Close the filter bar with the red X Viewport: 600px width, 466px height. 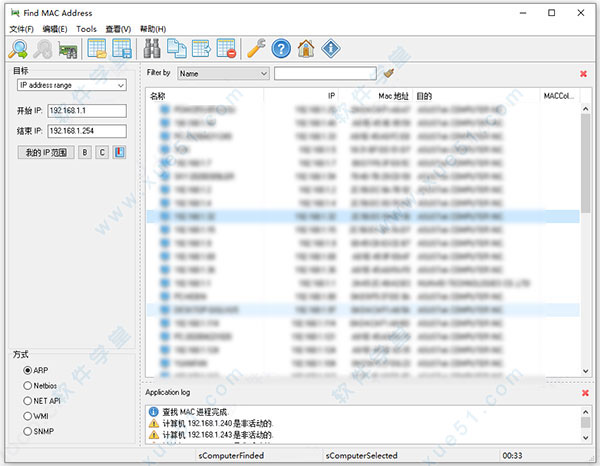(x=583, y=74)
